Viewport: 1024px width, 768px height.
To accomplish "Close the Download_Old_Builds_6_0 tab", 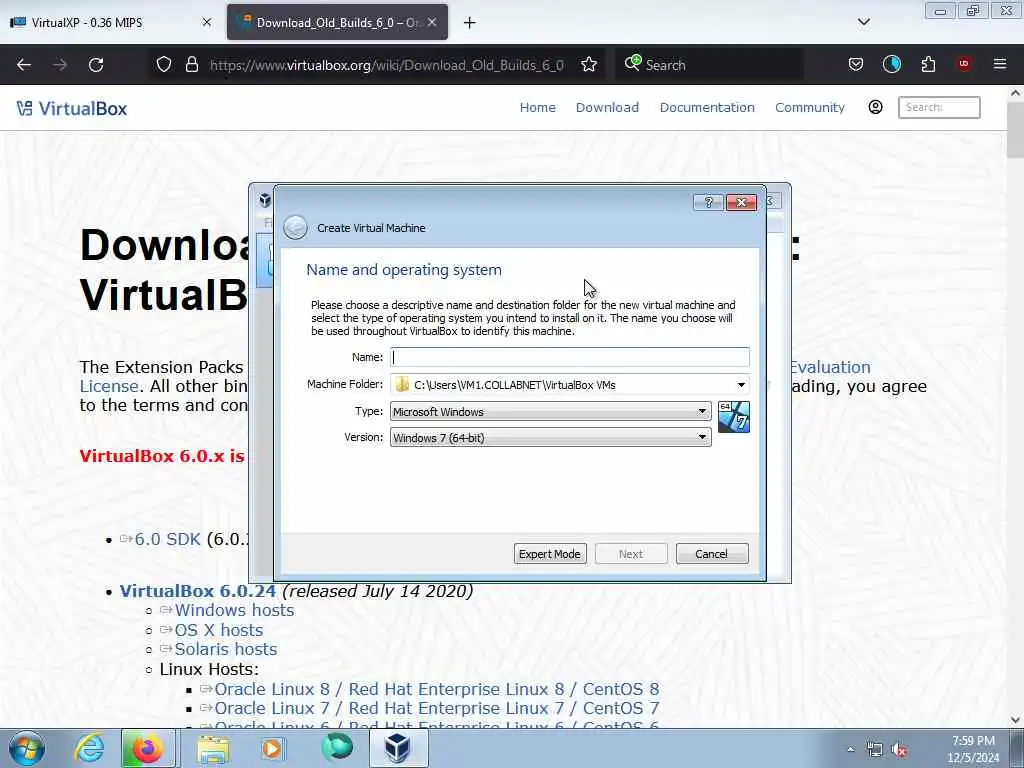I will (432, 22).
